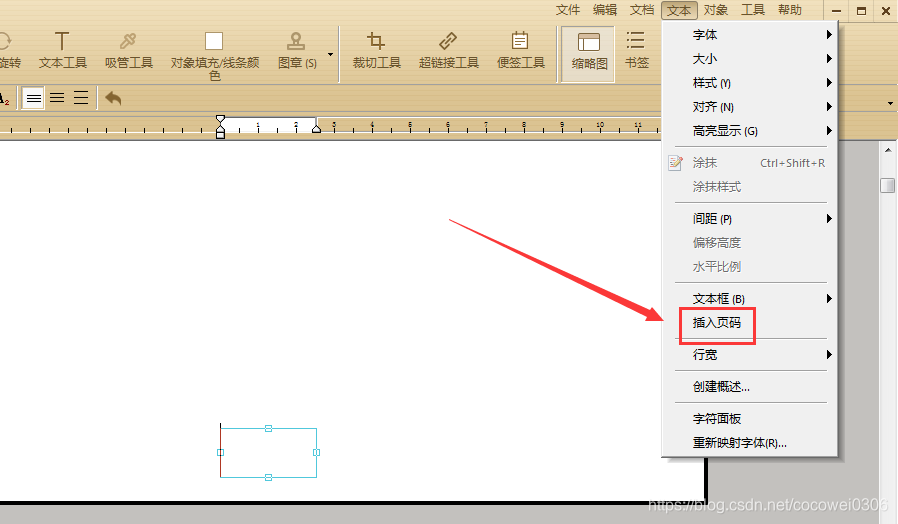Select the 吸管工具 eyedropper tool
This screenshot has height=524, width=898.
[128, 50]
